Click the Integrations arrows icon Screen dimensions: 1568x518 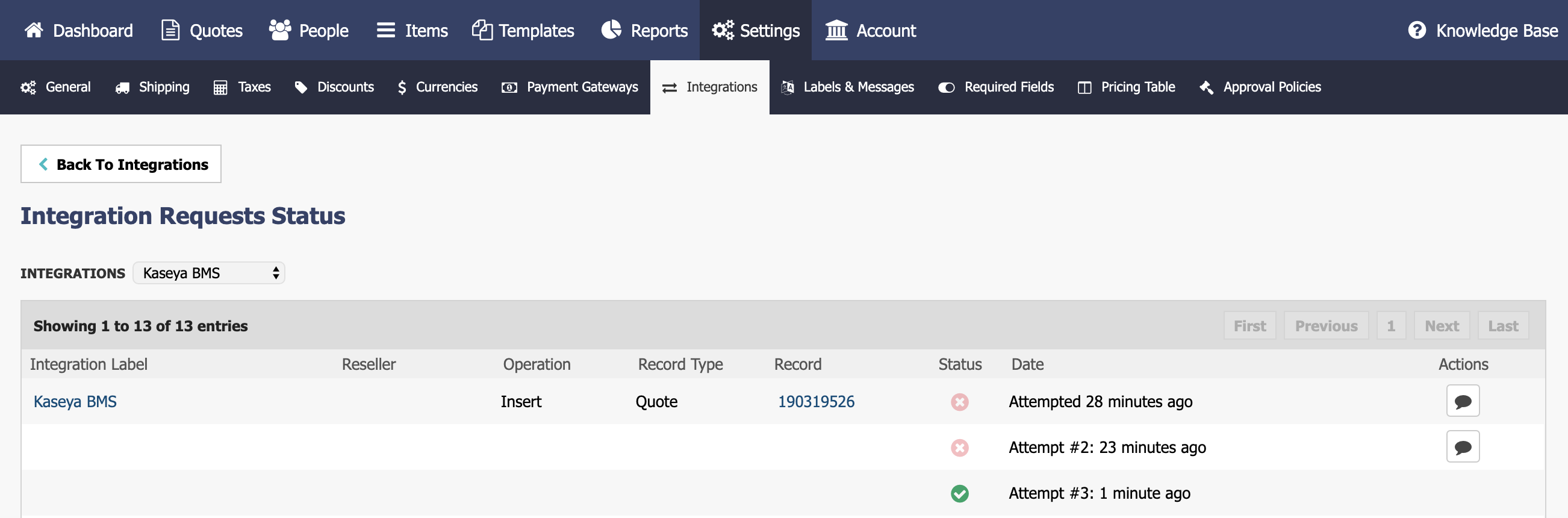point(670,88)
